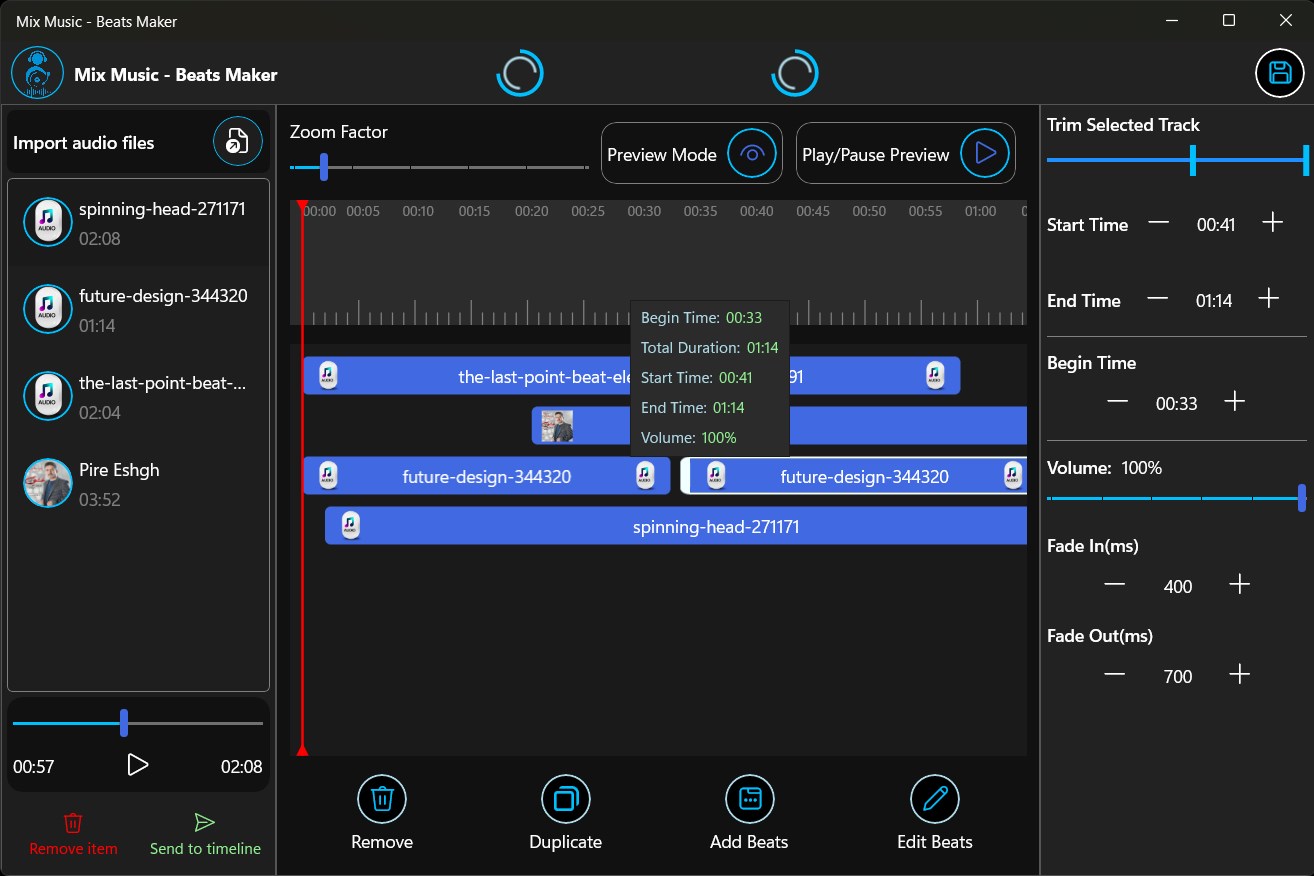Click the Add Beats icon
Viewport: 1314px width, 876px height.
[x=749, y=799]
